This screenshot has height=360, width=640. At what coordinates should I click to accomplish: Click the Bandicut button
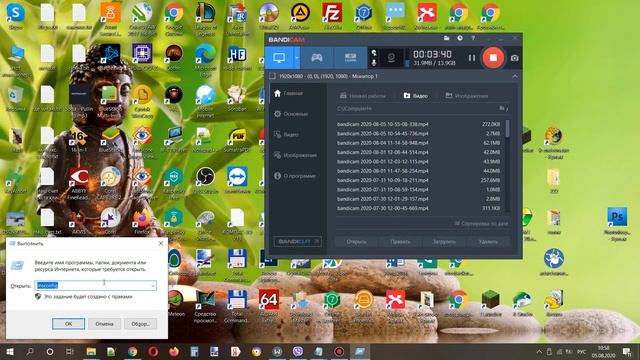pyautogui.click(x=298, y=242)
